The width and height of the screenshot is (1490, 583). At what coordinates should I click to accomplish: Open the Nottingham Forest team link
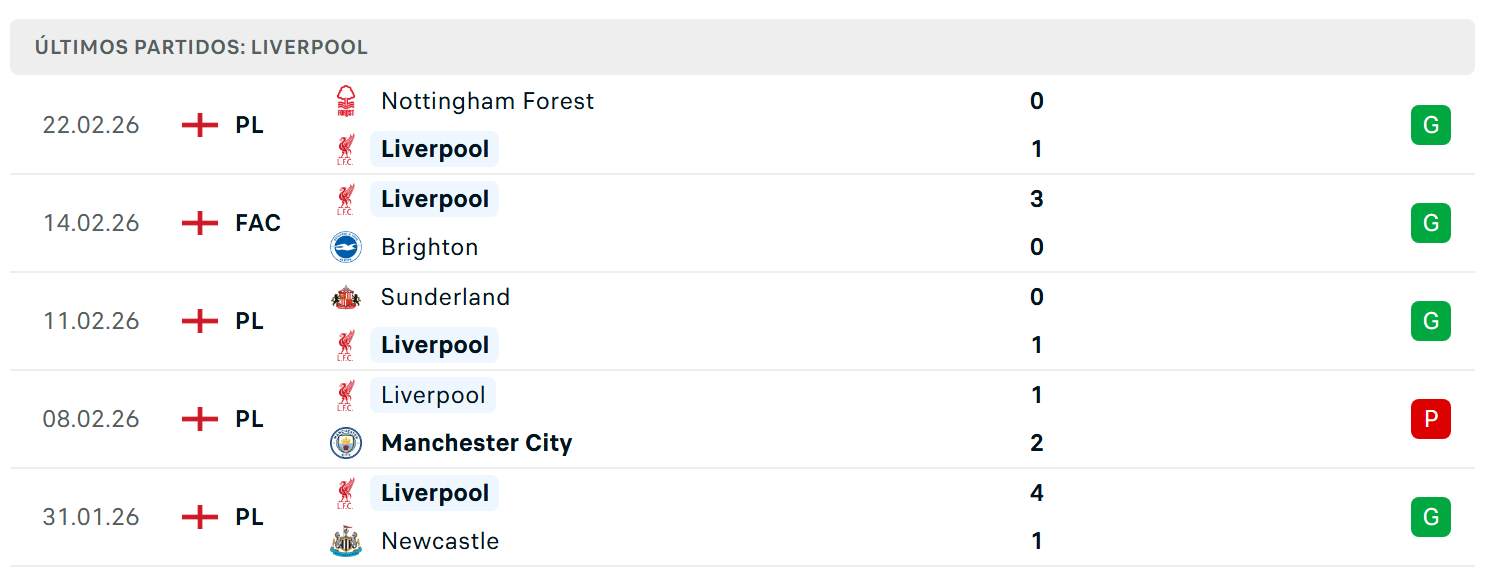point(488,101)
